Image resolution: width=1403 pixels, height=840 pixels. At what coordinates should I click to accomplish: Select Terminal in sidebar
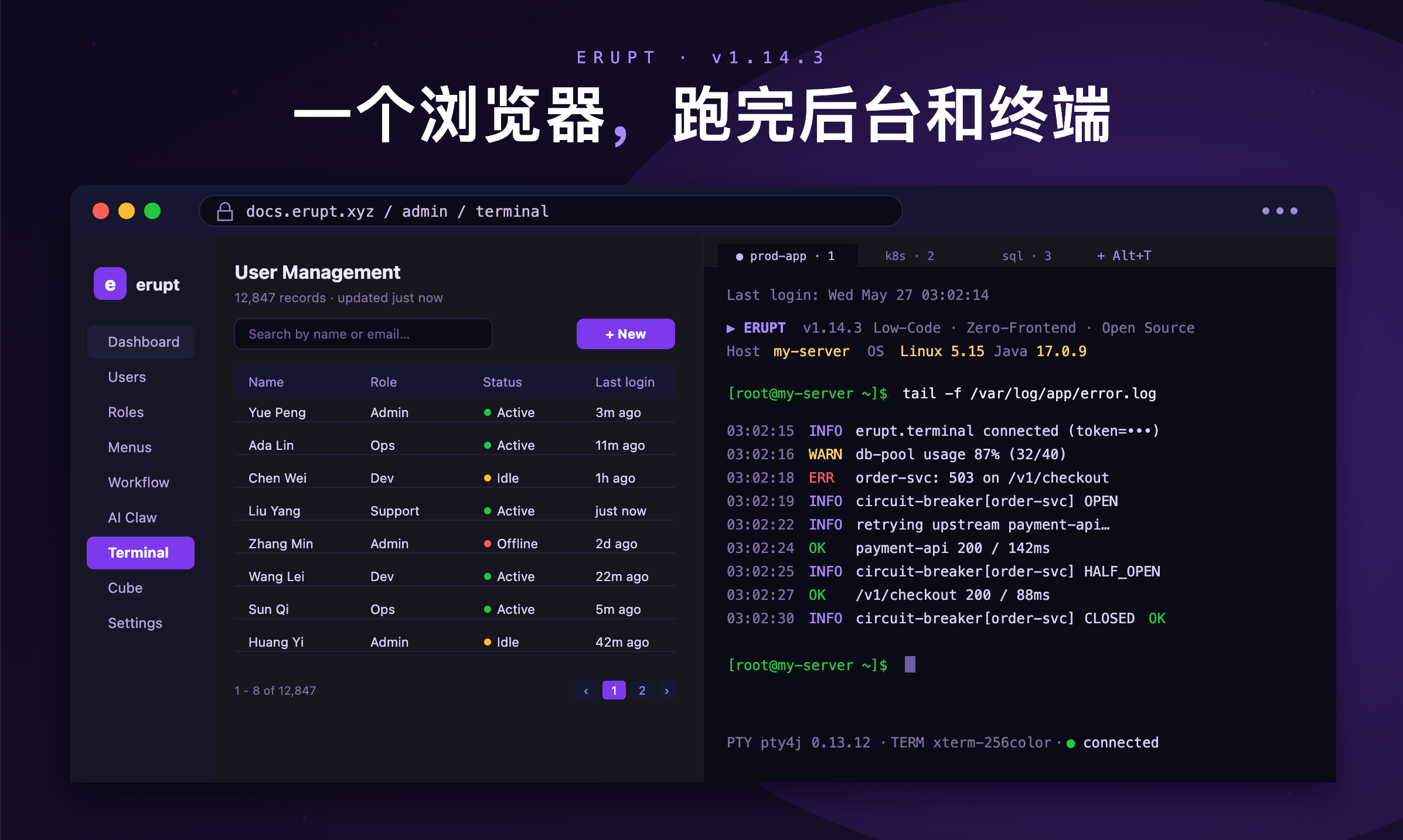(141, 553)
